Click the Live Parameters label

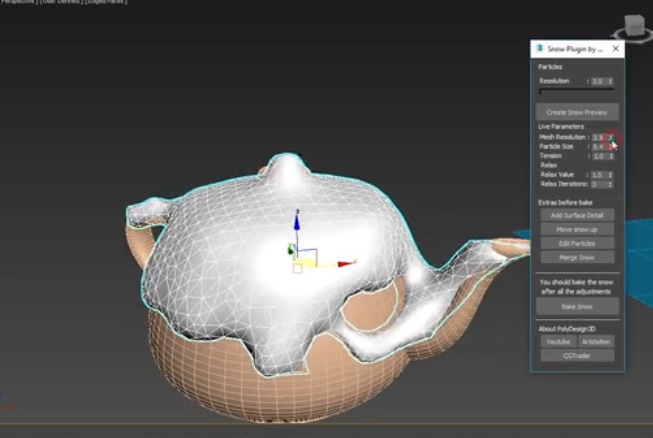pos(561,127)
